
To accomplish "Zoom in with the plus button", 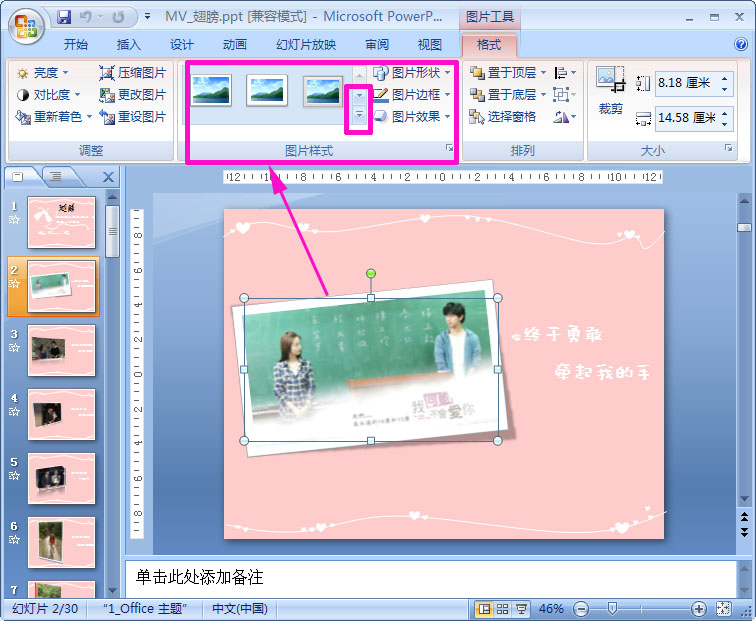I will pos(699,609).
